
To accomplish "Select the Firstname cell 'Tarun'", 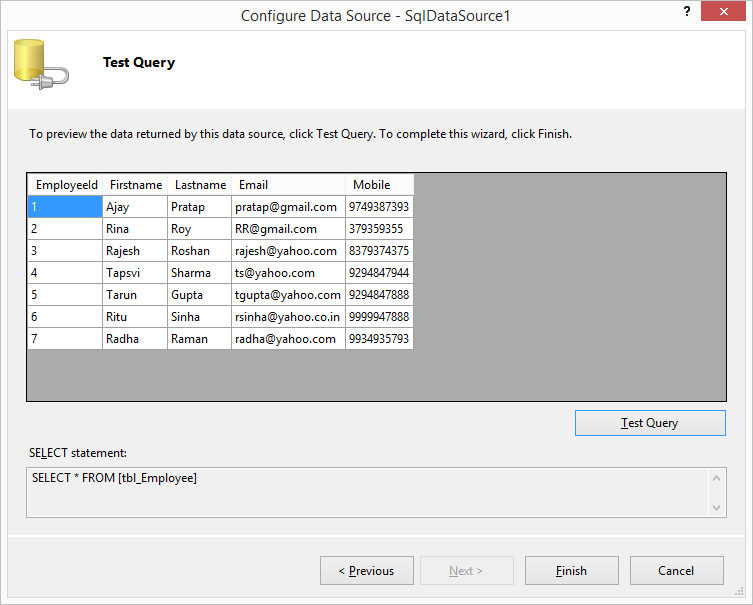I will click(x=135, y=295).
